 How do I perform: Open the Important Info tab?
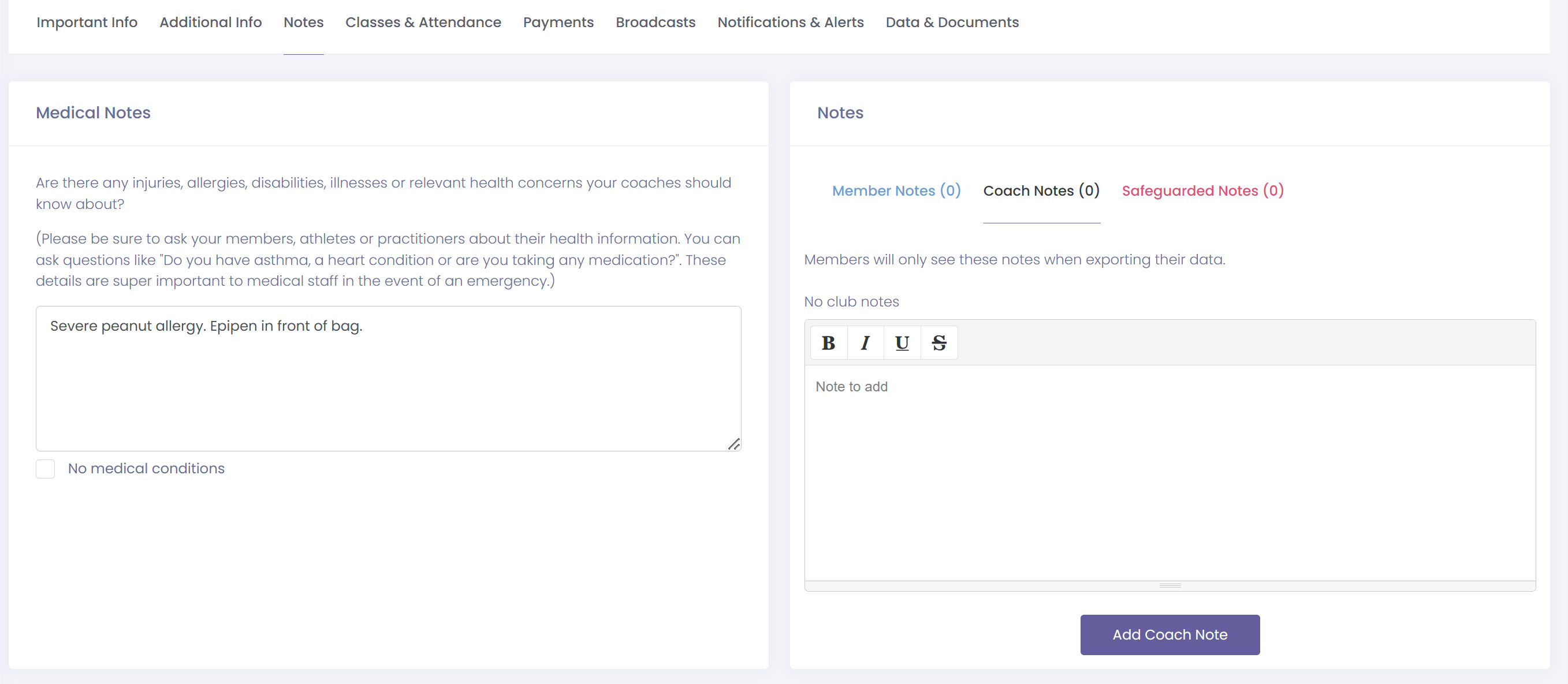tap(87, 23)
